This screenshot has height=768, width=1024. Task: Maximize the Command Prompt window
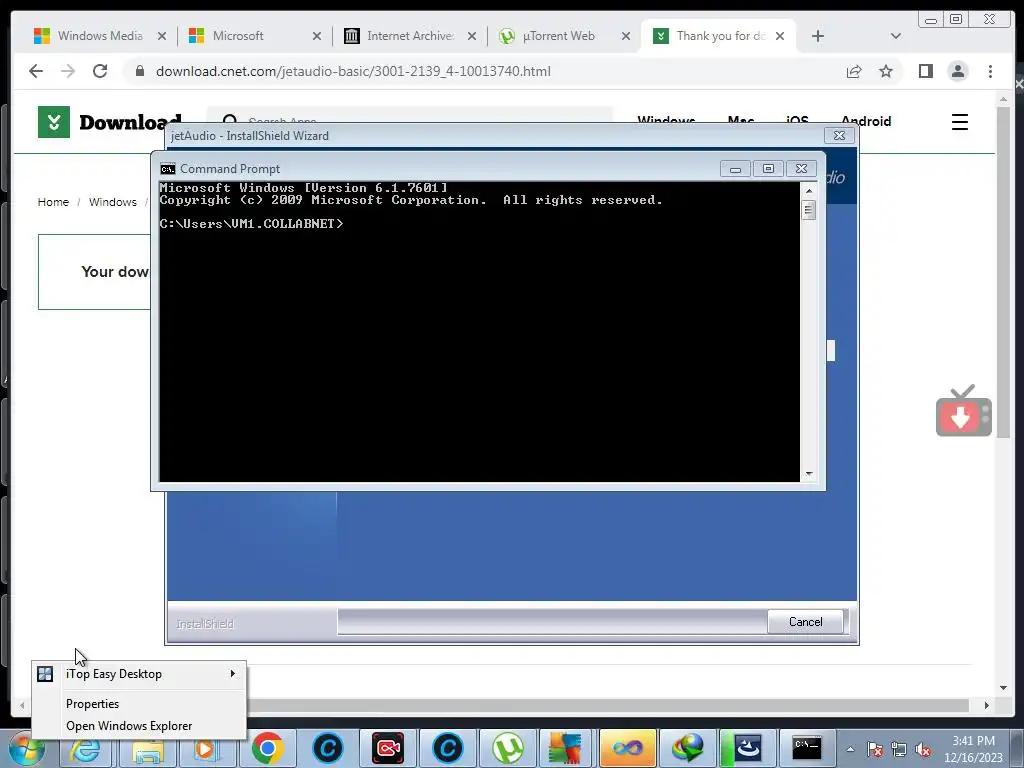tap(768, 168)
